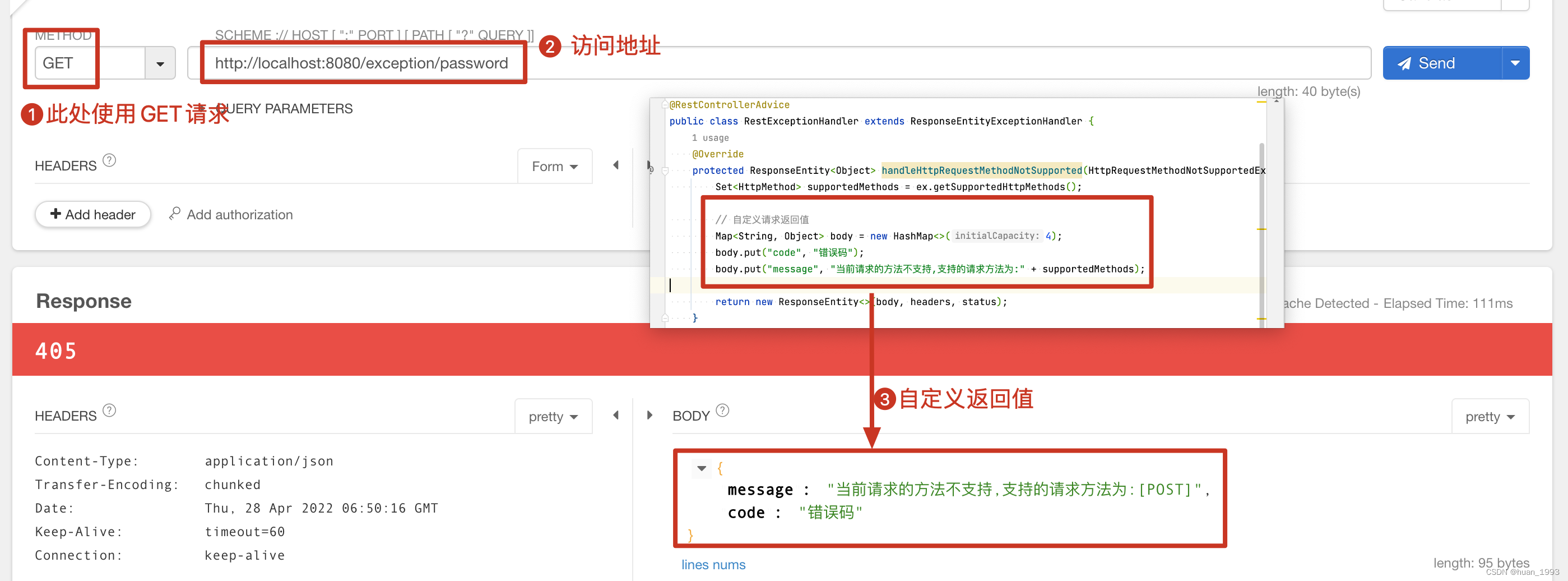Expand the Send button dropdown arrow
Viewport: 1568px width, 581px height.
click(x=1515, y=63)
